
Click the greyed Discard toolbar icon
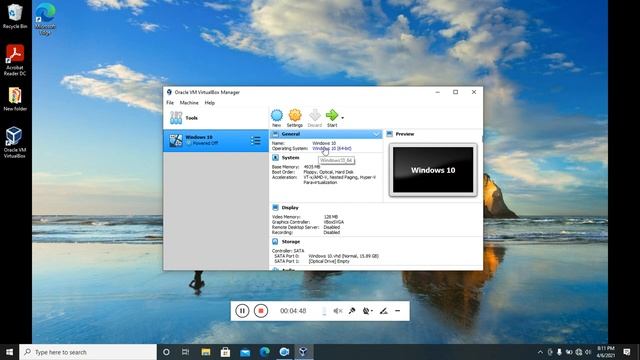[315, 118]
